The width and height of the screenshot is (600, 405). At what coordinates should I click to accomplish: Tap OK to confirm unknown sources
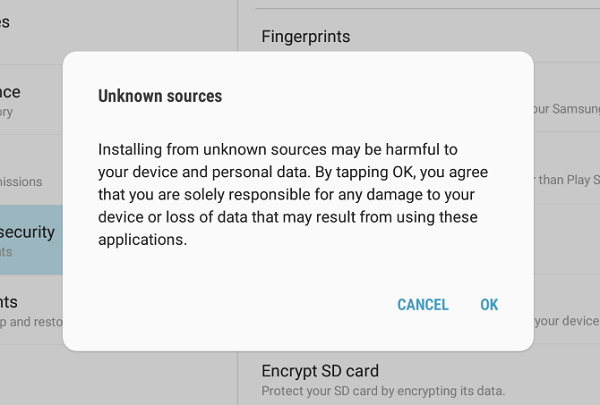click(488, 305)
